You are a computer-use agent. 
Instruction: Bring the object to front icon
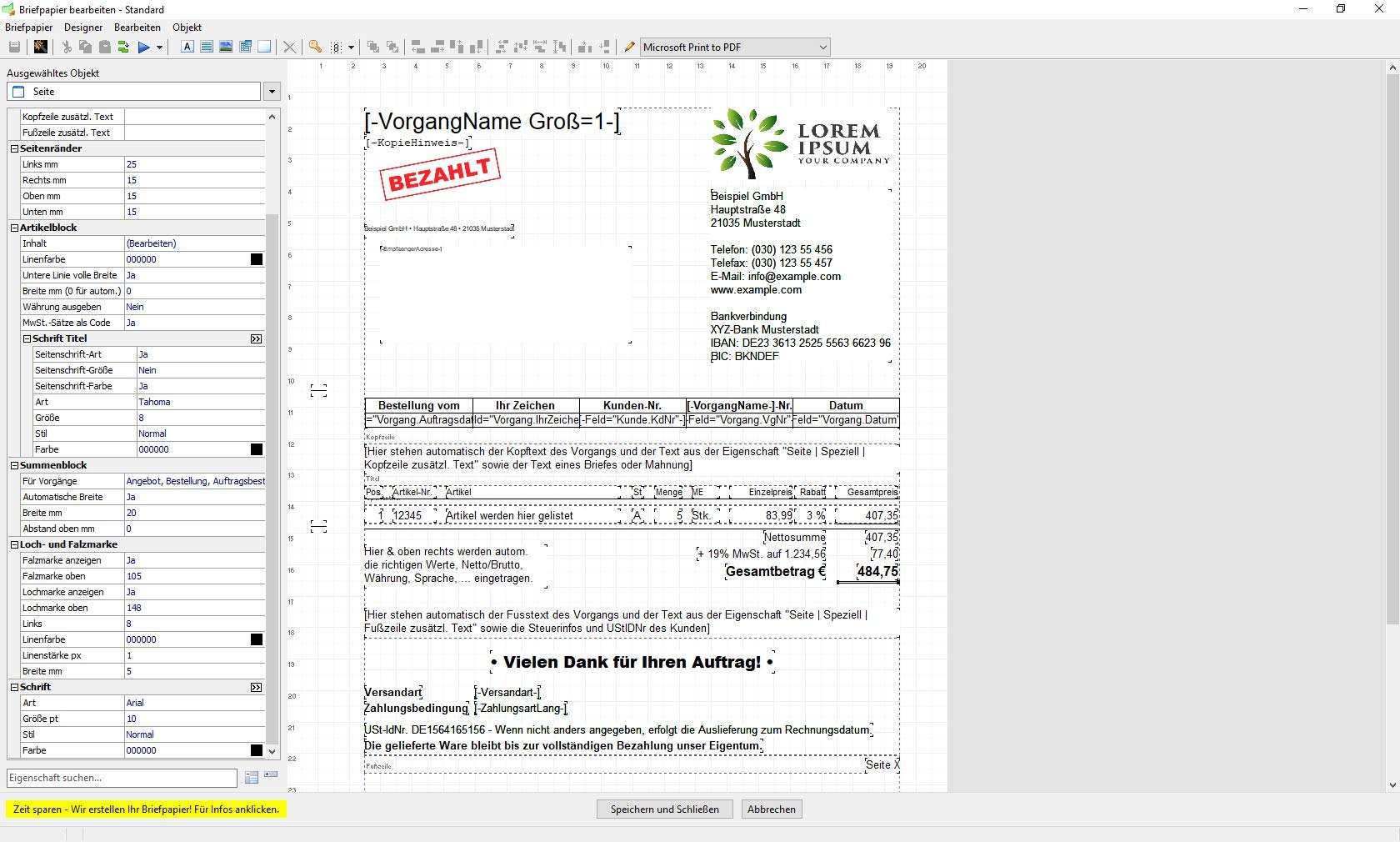[373, 47]
